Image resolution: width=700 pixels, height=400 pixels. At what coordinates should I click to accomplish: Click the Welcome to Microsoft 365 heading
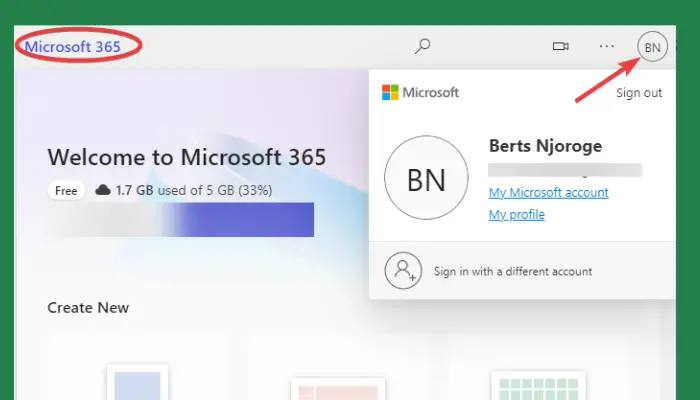tap(187, 157)
